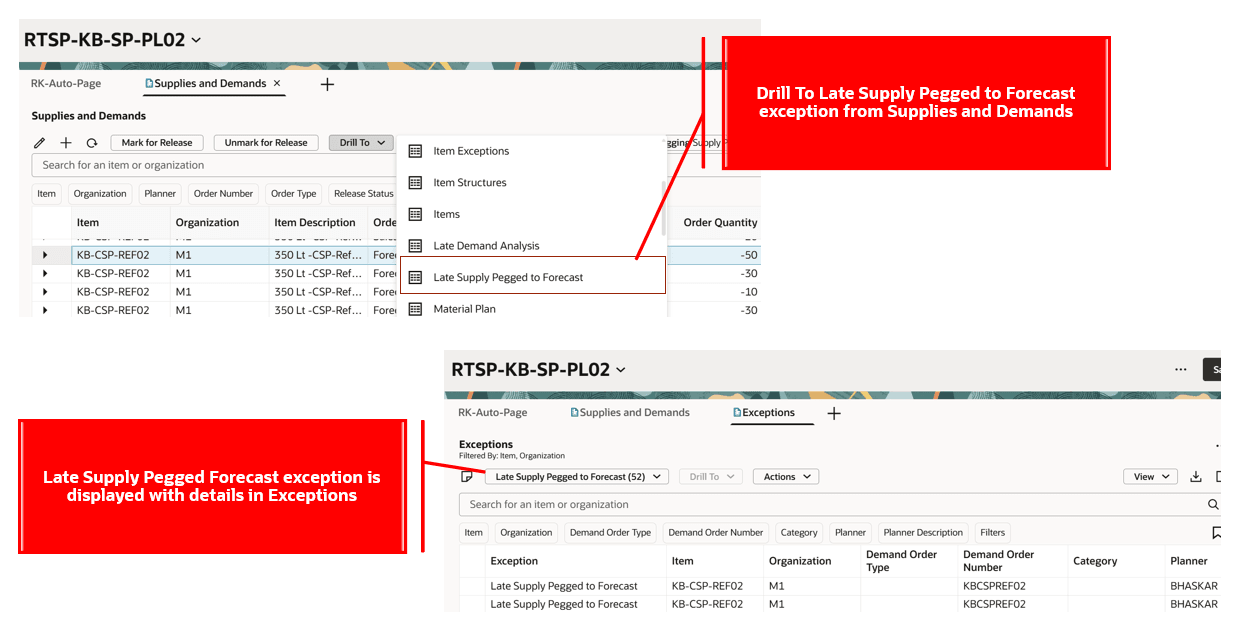1249x627 pixels.
Task: Select the Exceptions tab
Action: [763, 413]
